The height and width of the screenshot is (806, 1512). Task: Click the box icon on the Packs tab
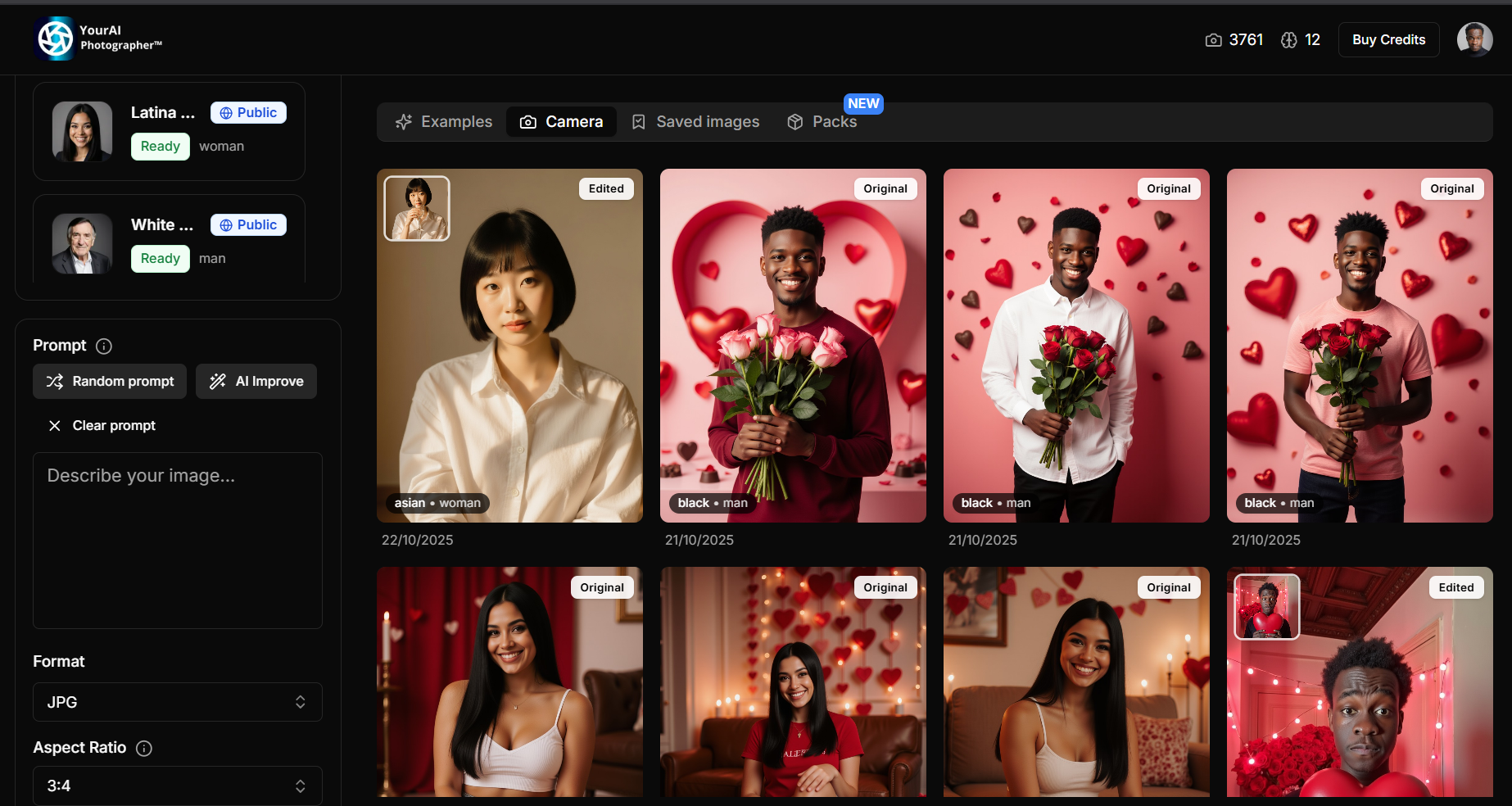click(x=794, y=121)
